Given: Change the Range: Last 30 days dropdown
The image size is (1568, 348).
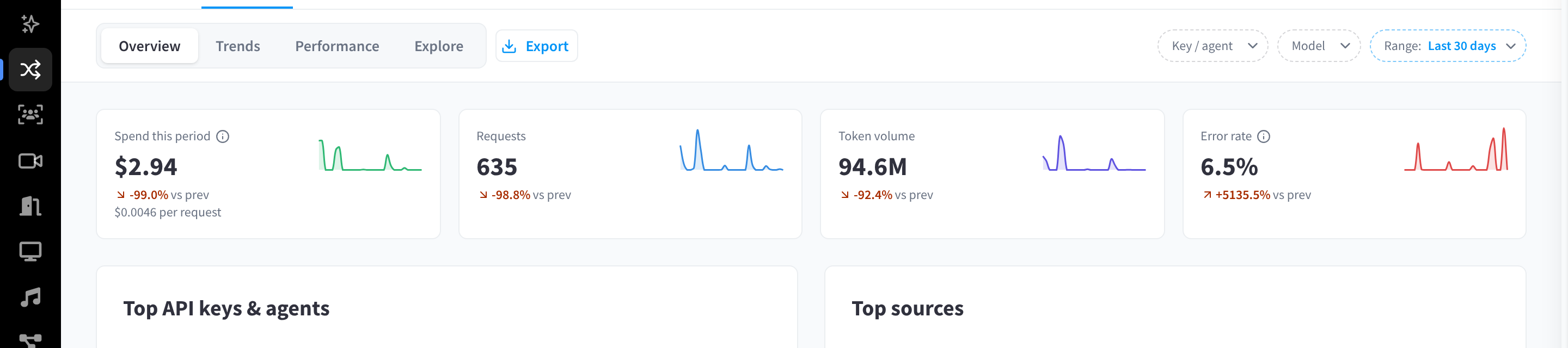Looking at the screenshot, I should coord(1448,46).
